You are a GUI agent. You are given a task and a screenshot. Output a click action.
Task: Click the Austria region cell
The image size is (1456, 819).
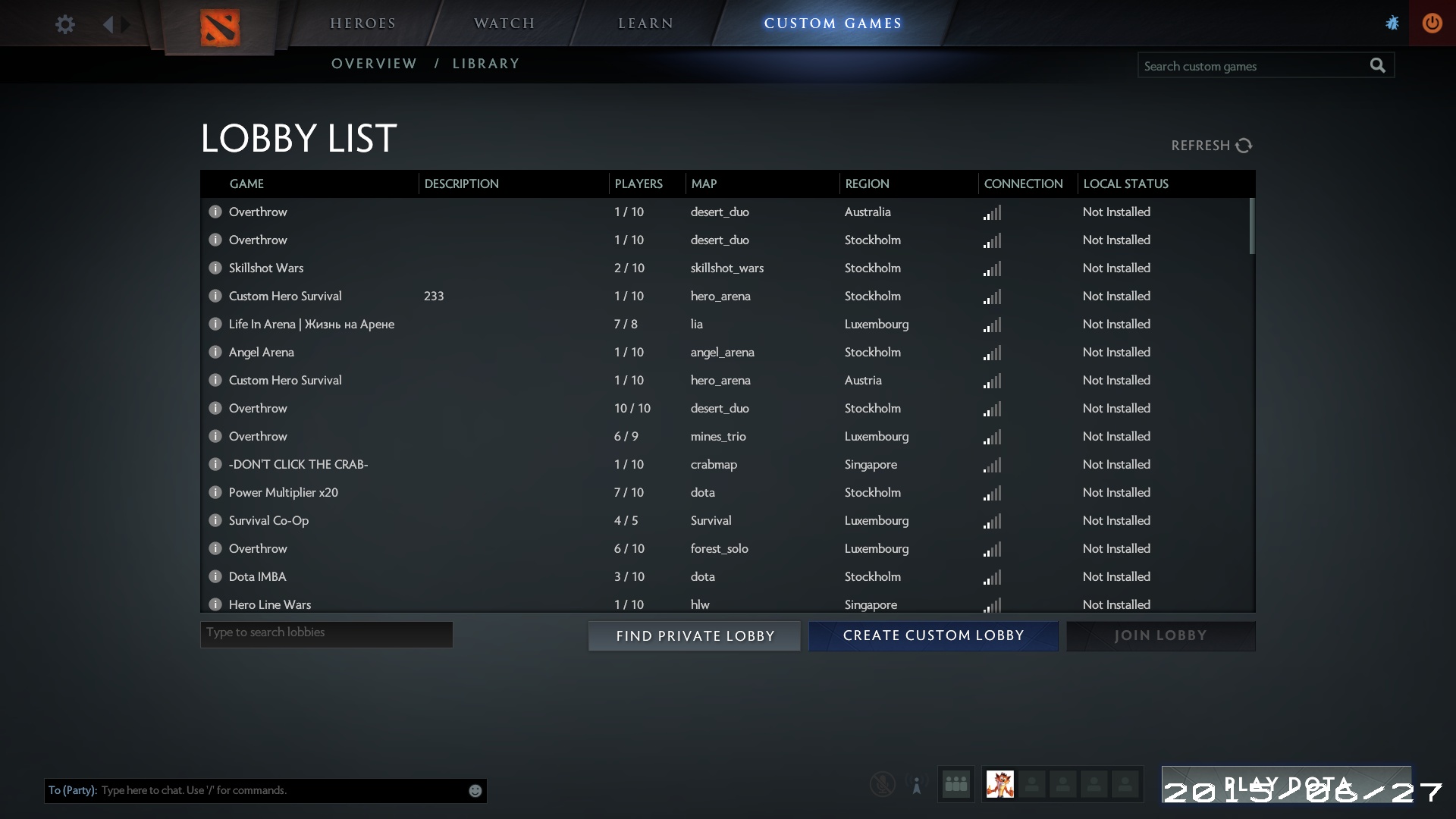(863, 380)
